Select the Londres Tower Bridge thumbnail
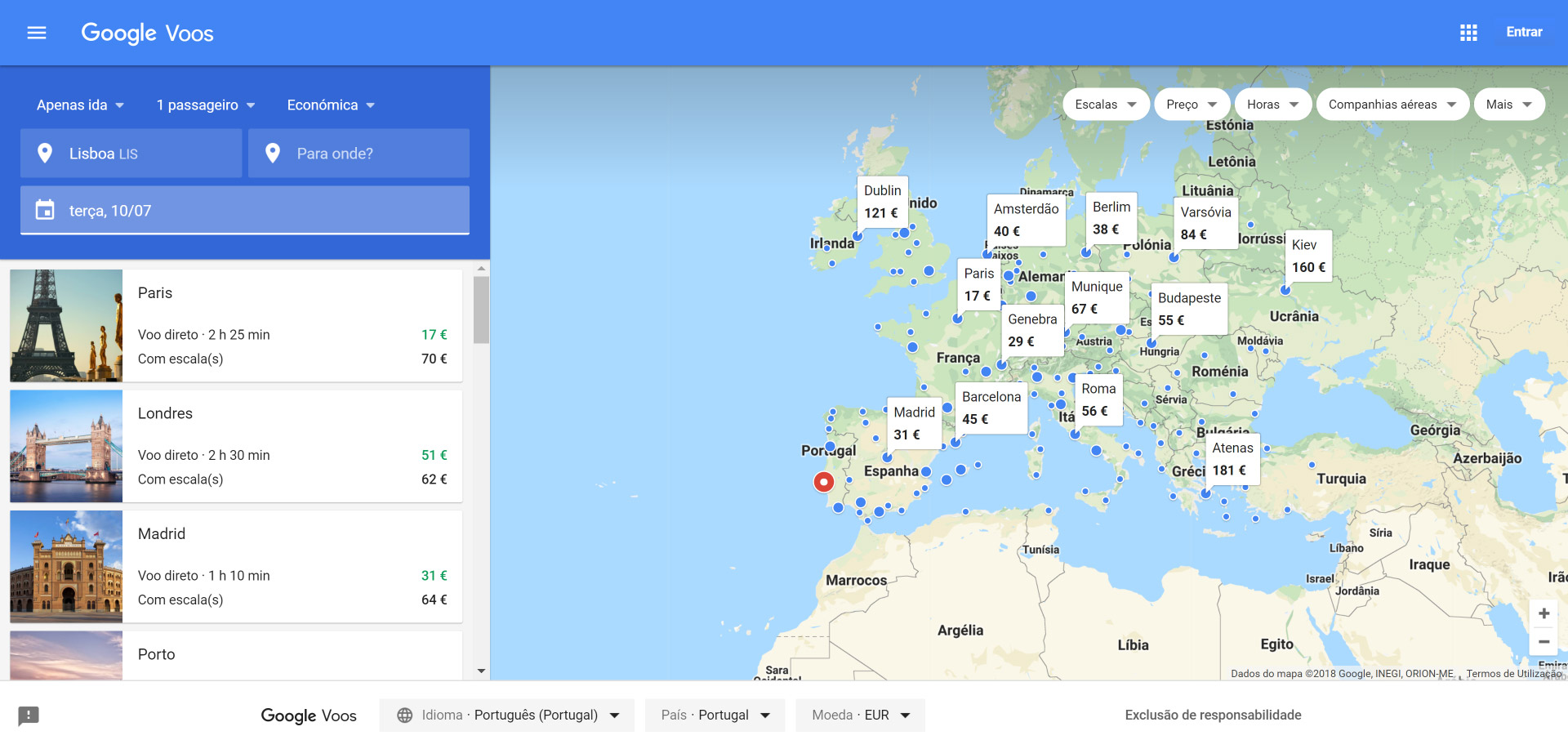The height and width of the screenshot is (749, 1568). tap(66, 446)
